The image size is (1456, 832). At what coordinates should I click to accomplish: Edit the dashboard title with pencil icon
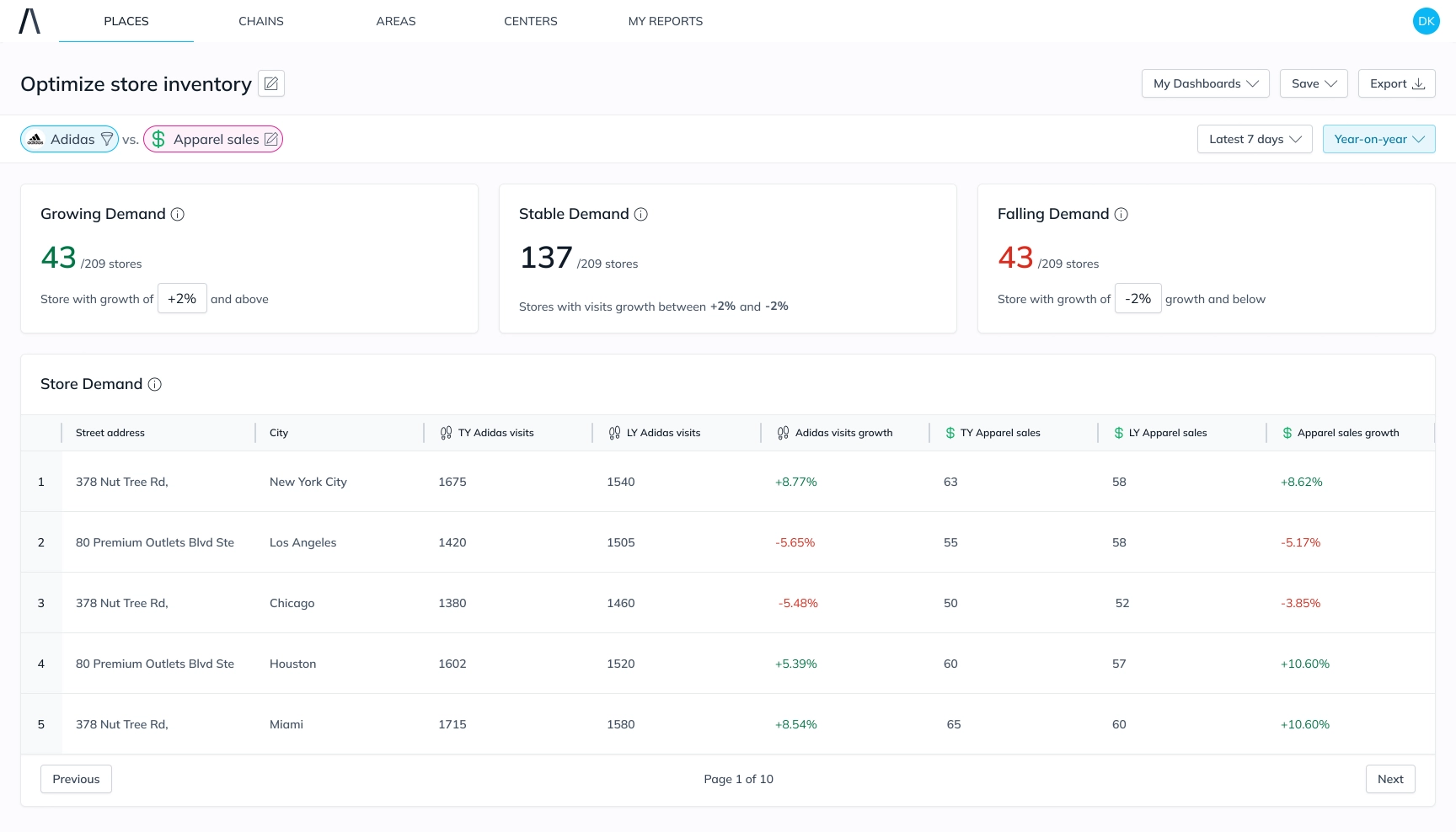(271, 83)
